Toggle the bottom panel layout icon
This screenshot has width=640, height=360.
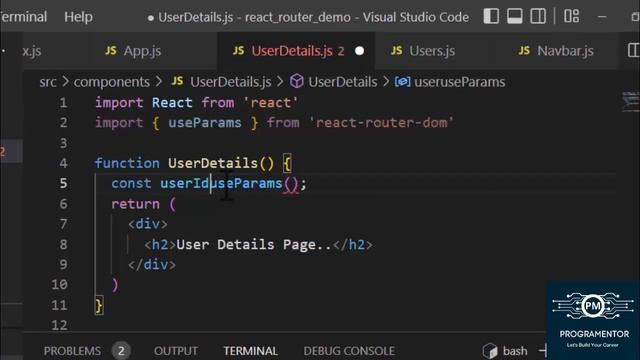pyautogui.click(x=515, y=17)
